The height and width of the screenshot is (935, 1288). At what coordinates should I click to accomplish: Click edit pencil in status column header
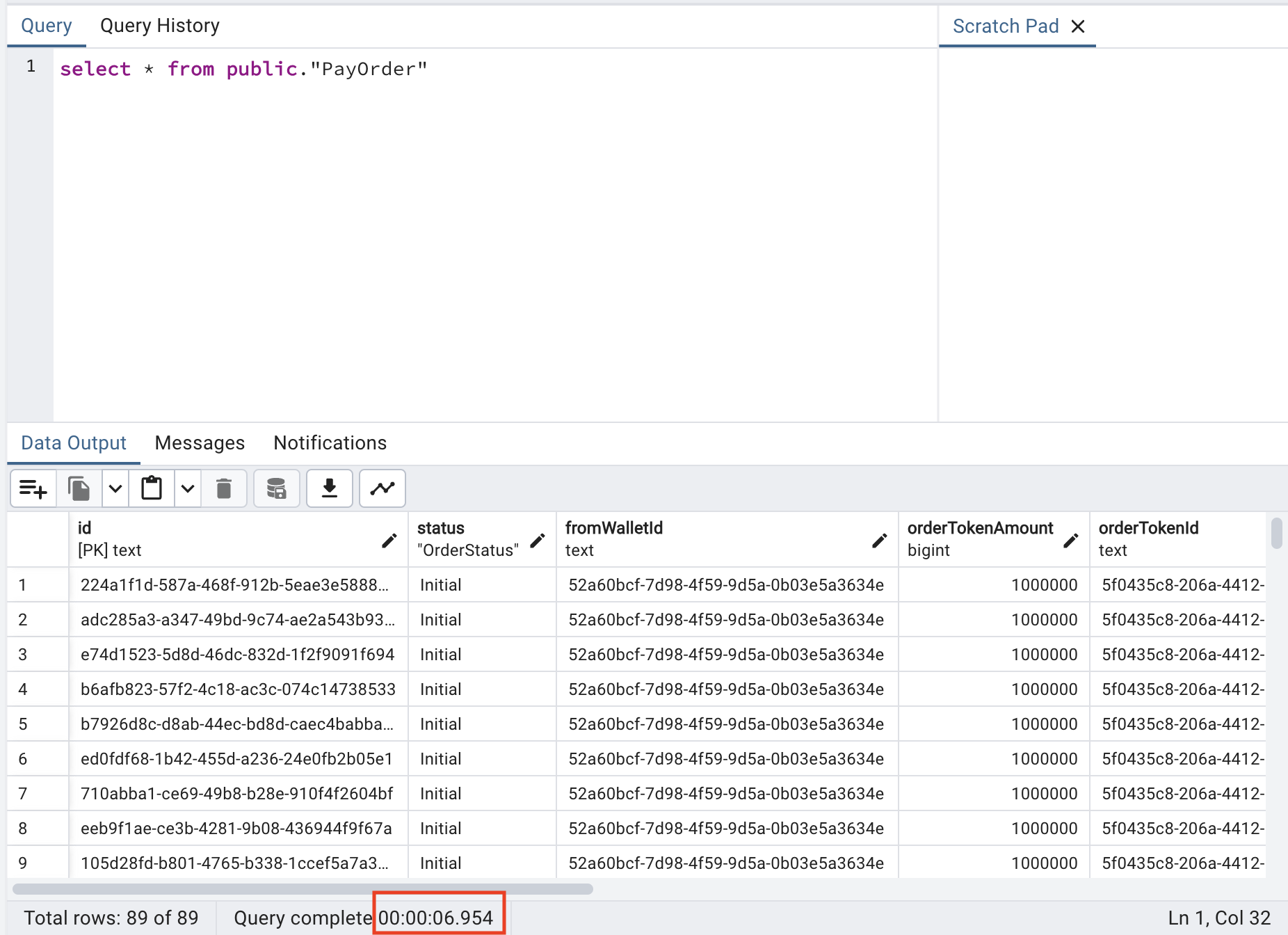coord(538,541)
